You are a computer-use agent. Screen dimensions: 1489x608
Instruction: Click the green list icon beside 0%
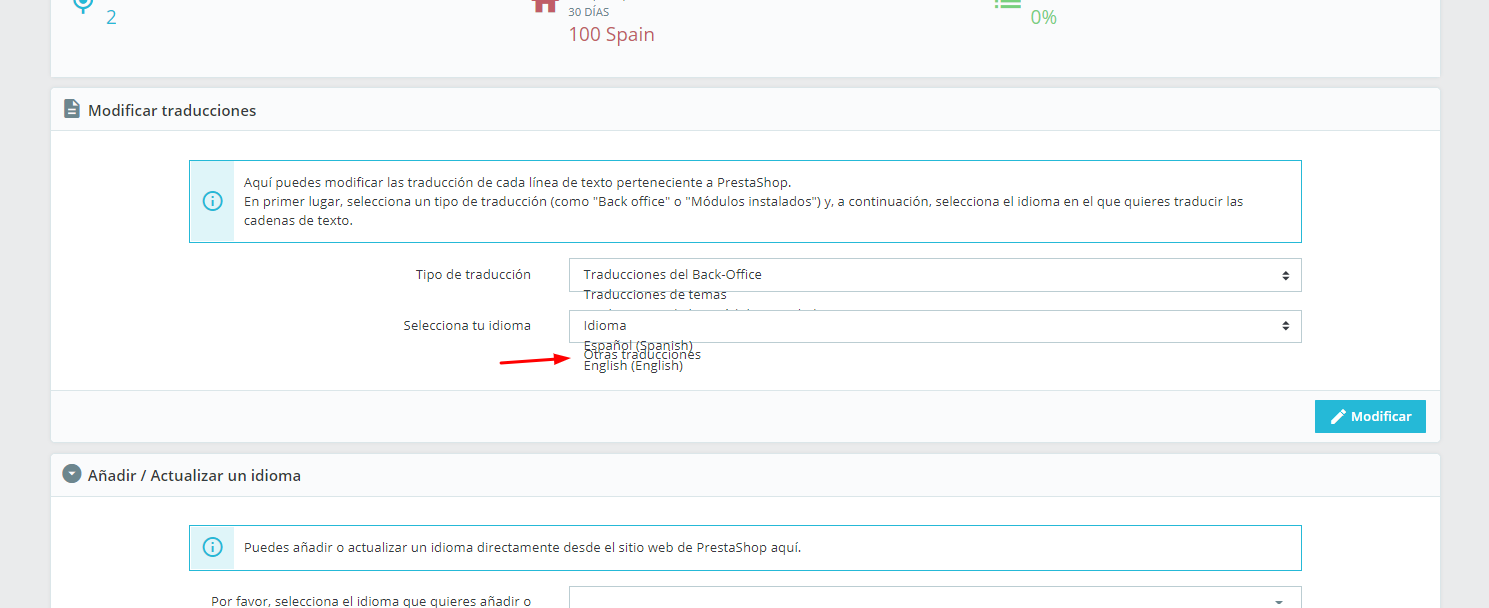point(1007,4)
